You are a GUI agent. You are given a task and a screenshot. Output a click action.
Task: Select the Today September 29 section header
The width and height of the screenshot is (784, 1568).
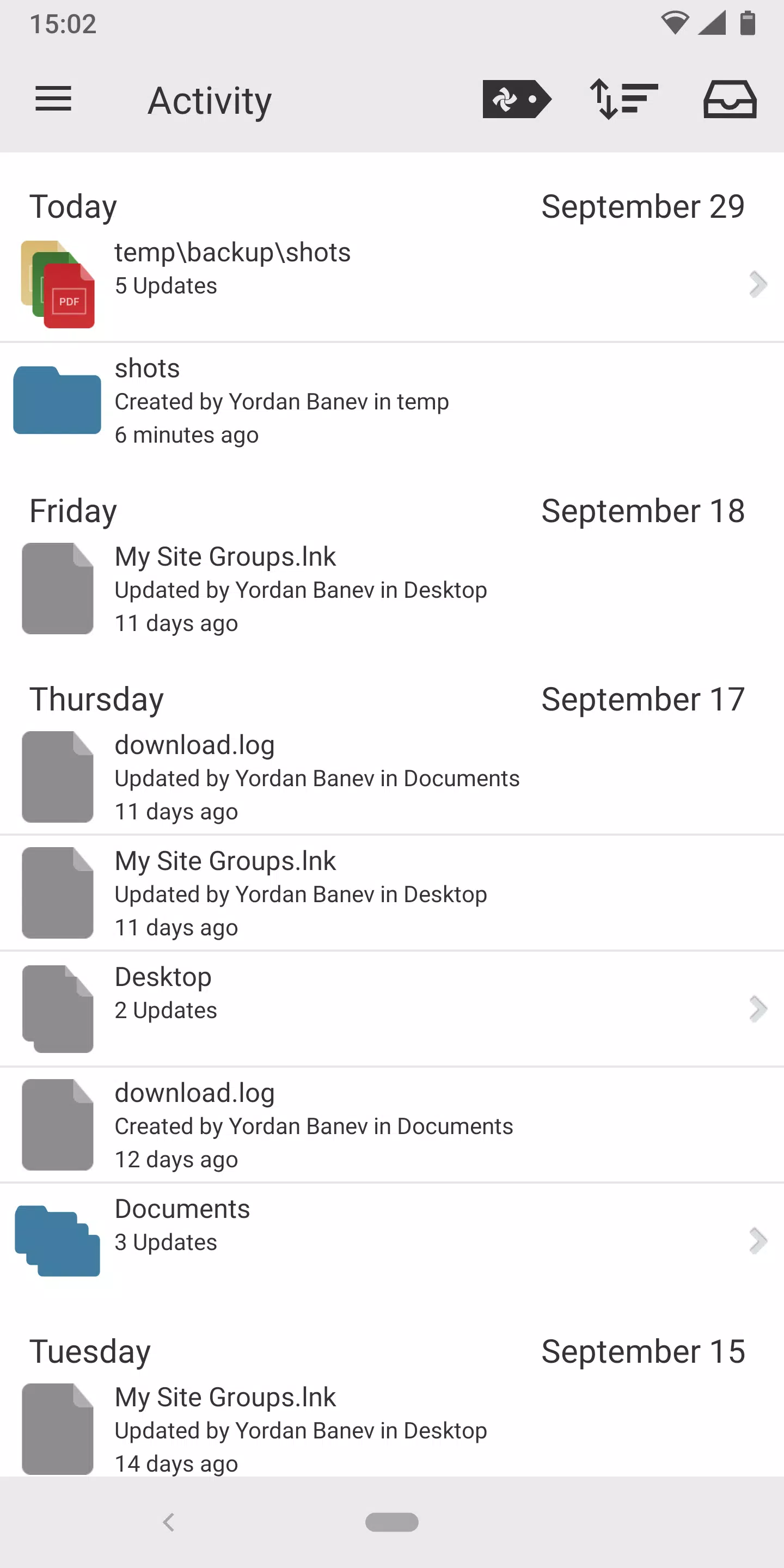(x=387, y=206)
